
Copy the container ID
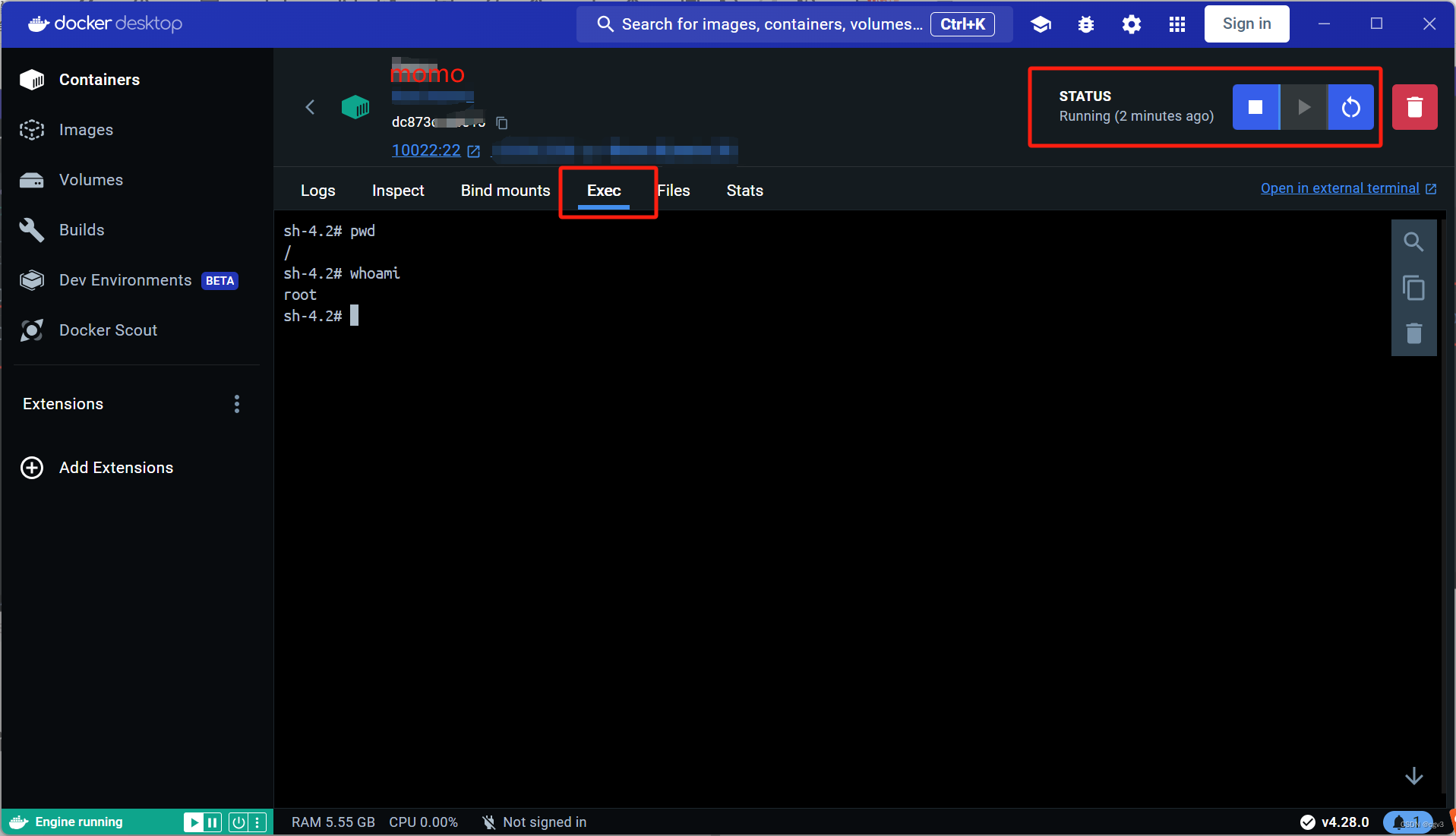[x=502, y=122]
